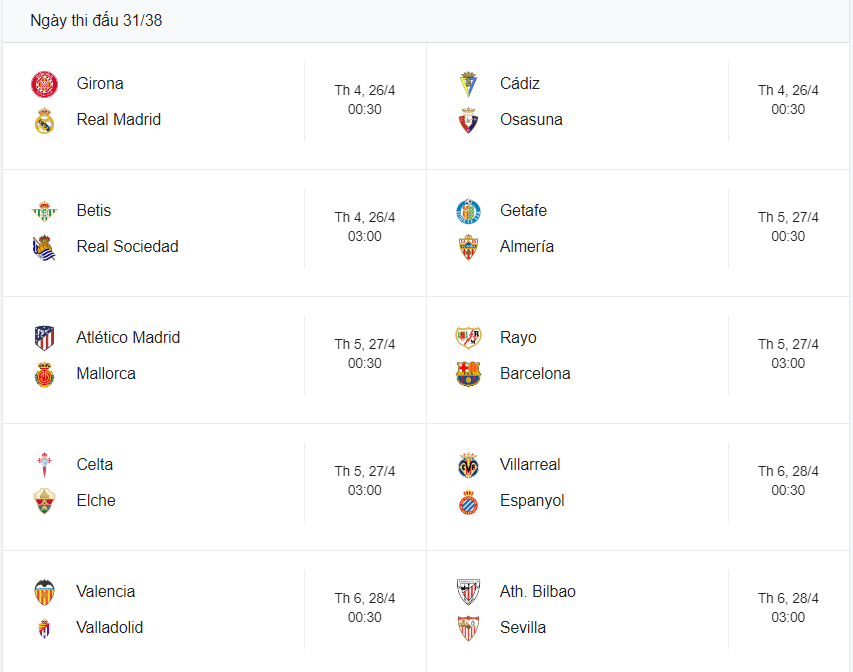Select the Girona vs Real Madrid fixture
Image resolution: width=853 pixels, height=672 pixels.
coord(213,101)
